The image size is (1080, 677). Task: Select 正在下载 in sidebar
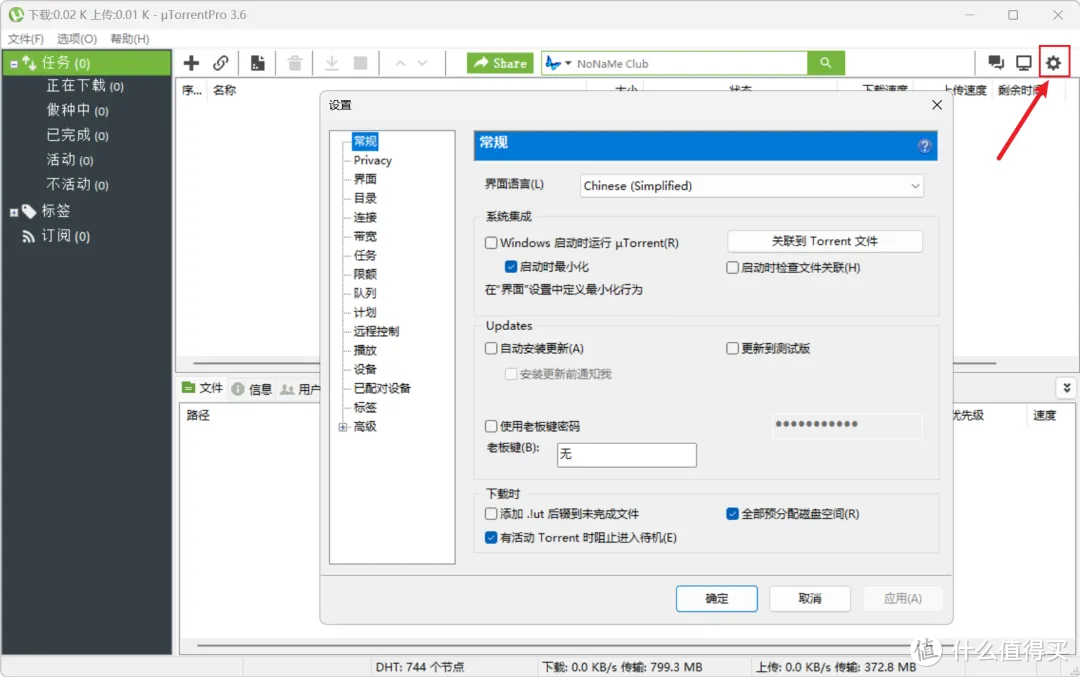(x=85, y=86)
